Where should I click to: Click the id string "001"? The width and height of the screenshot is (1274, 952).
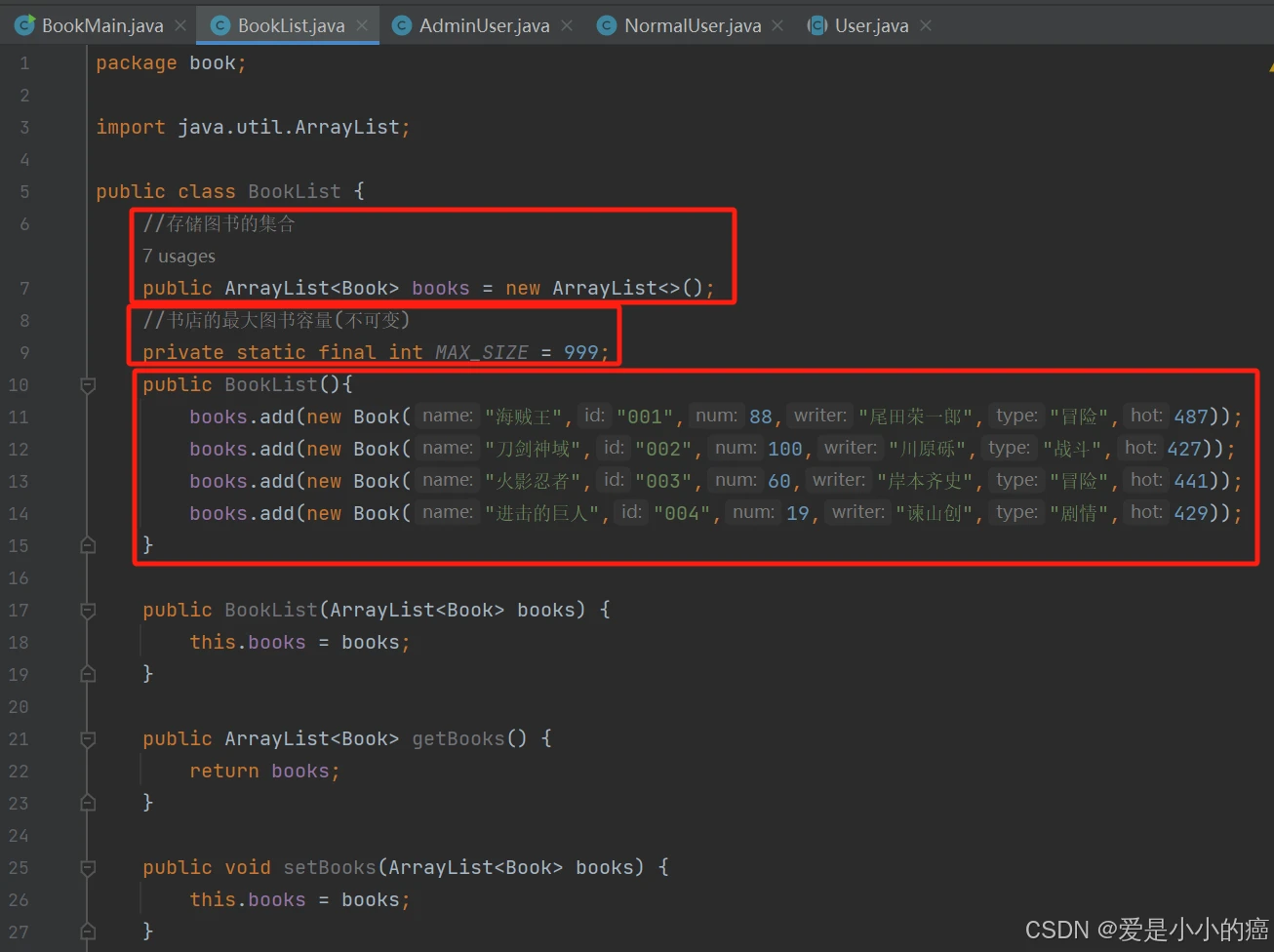click(646, 417)
